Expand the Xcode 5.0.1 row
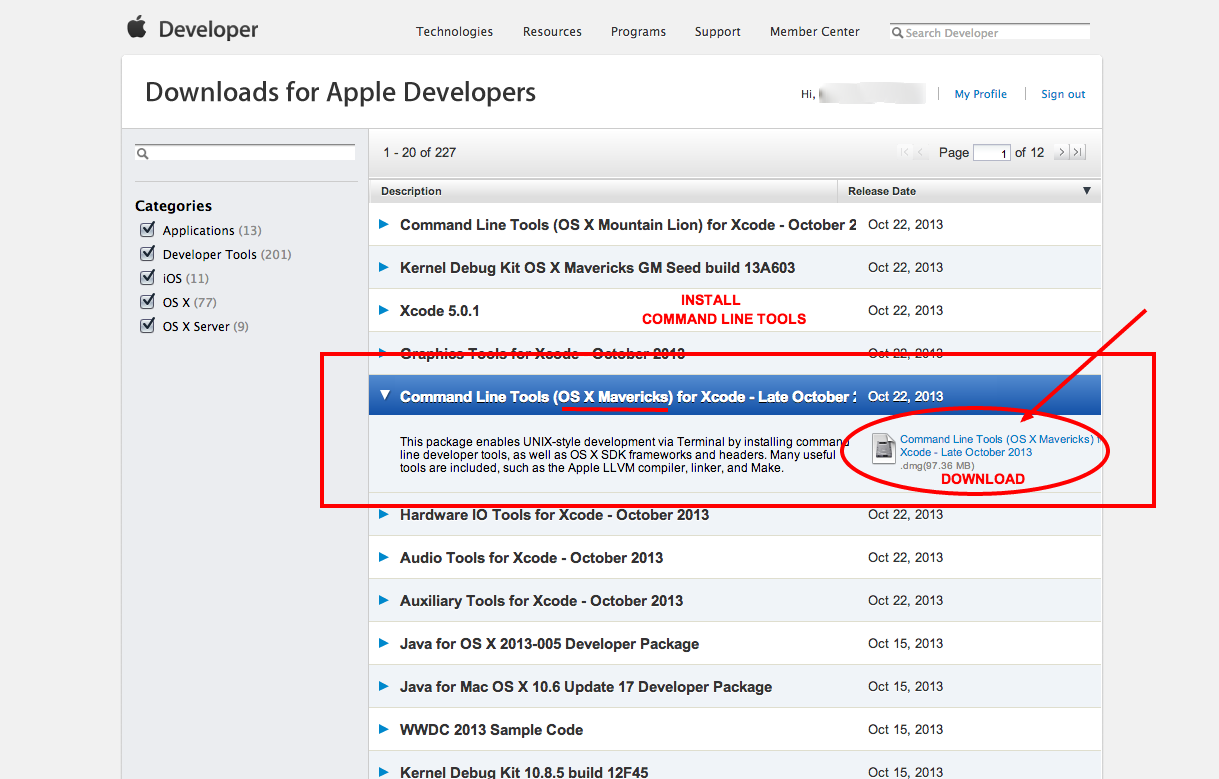This screenshot has height=779, width=1219. pos(384,310)
